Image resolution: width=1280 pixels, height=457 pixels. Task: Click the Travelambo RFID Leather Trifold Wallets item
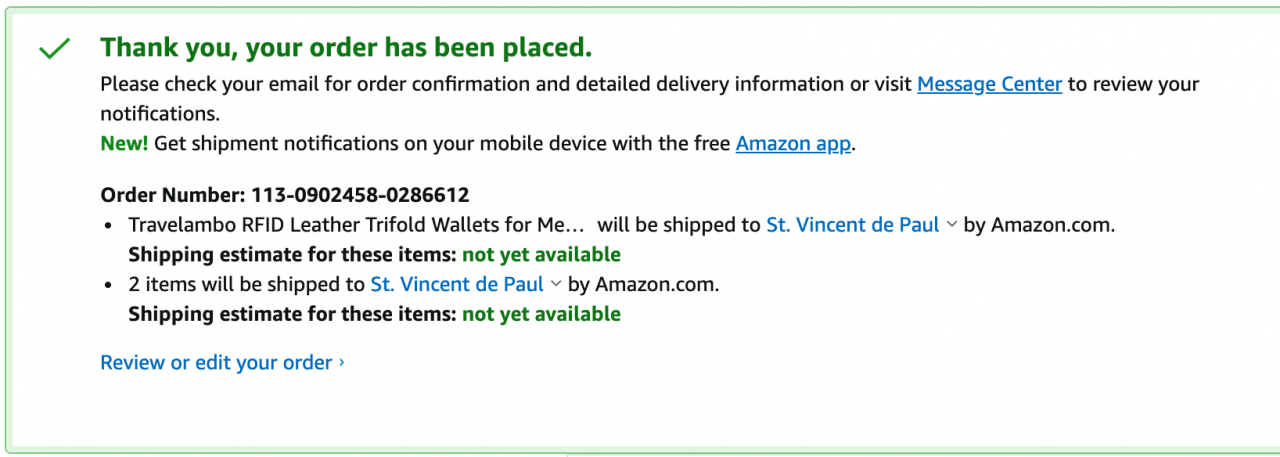(x=355, y=225)
